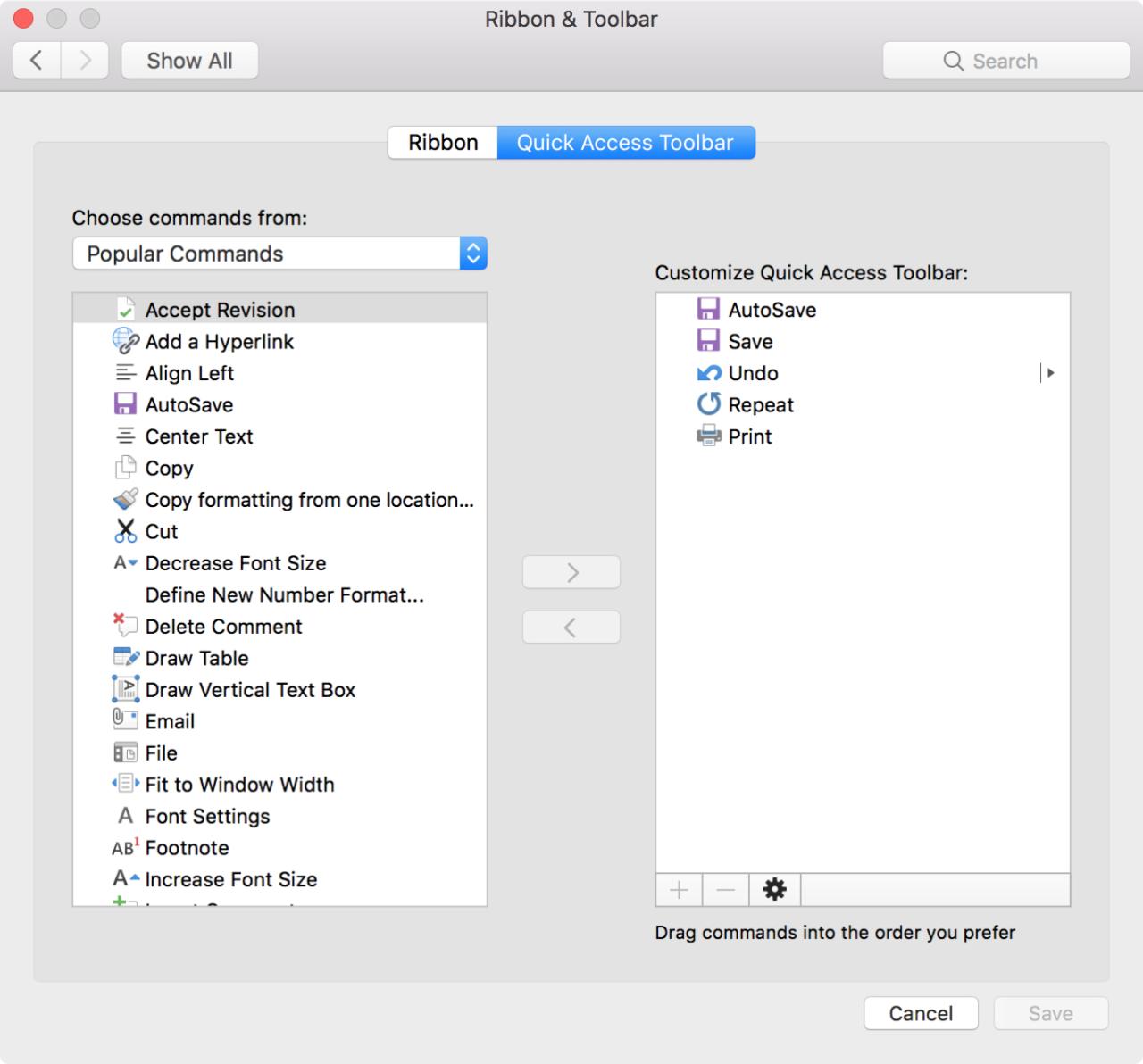1143x1064 pixels.
Task: Click the AutoSave disk icon in the toolbar list
Action: pyautogui.click(x=708, y=309)
